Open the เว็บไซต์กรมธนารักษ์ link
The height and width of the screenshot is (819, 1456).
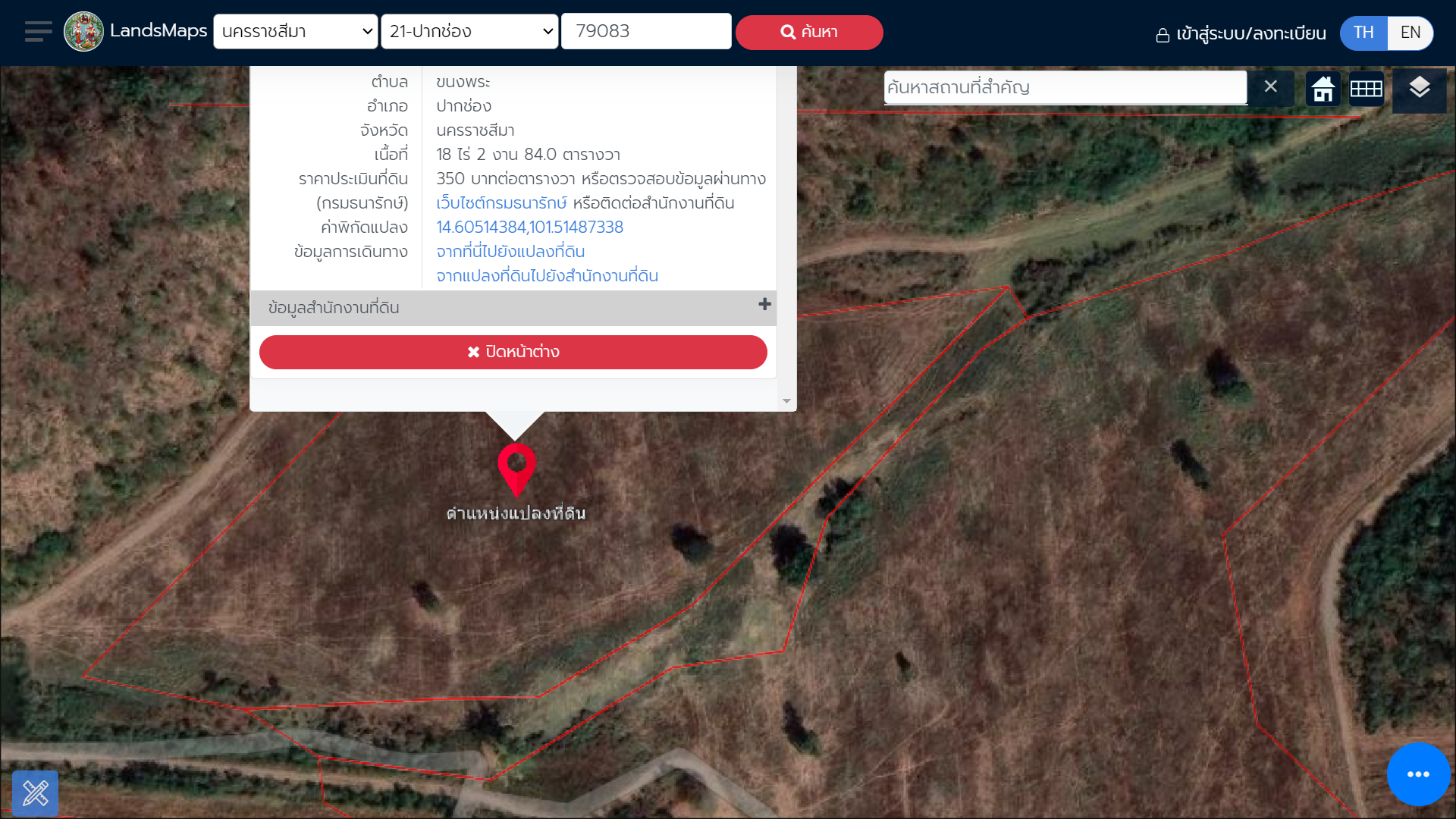click(x=501, y=203)
